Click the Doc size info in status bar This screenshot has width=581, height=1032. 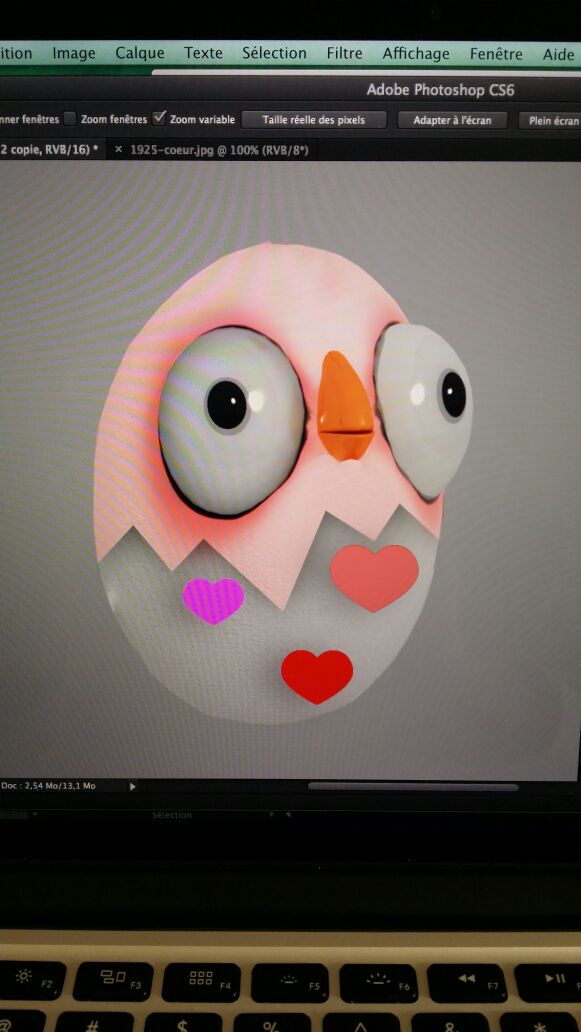click(48, 786)
